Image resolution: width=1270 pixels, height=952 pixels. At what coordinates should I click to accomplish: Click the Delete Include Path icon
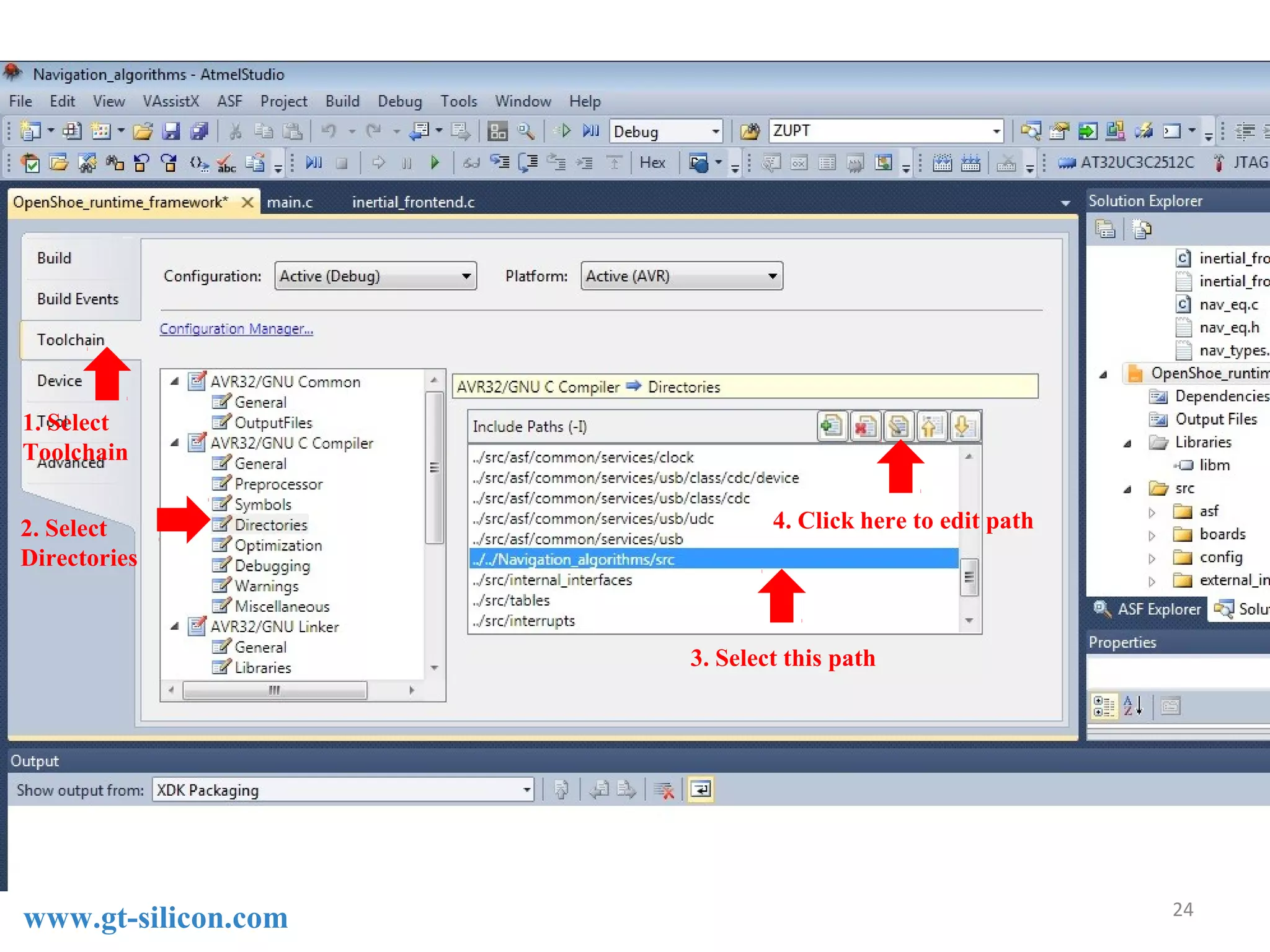[x=864, y=426]
